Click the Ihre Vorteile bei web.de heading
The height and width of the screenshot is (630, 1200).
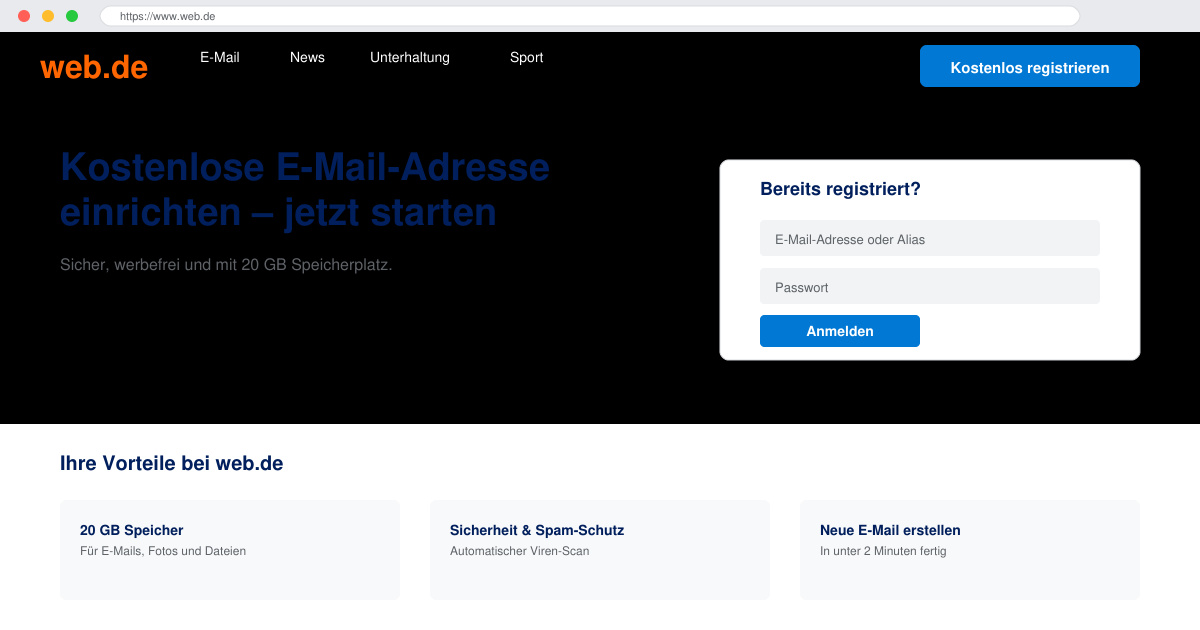(x=171, y=463)
